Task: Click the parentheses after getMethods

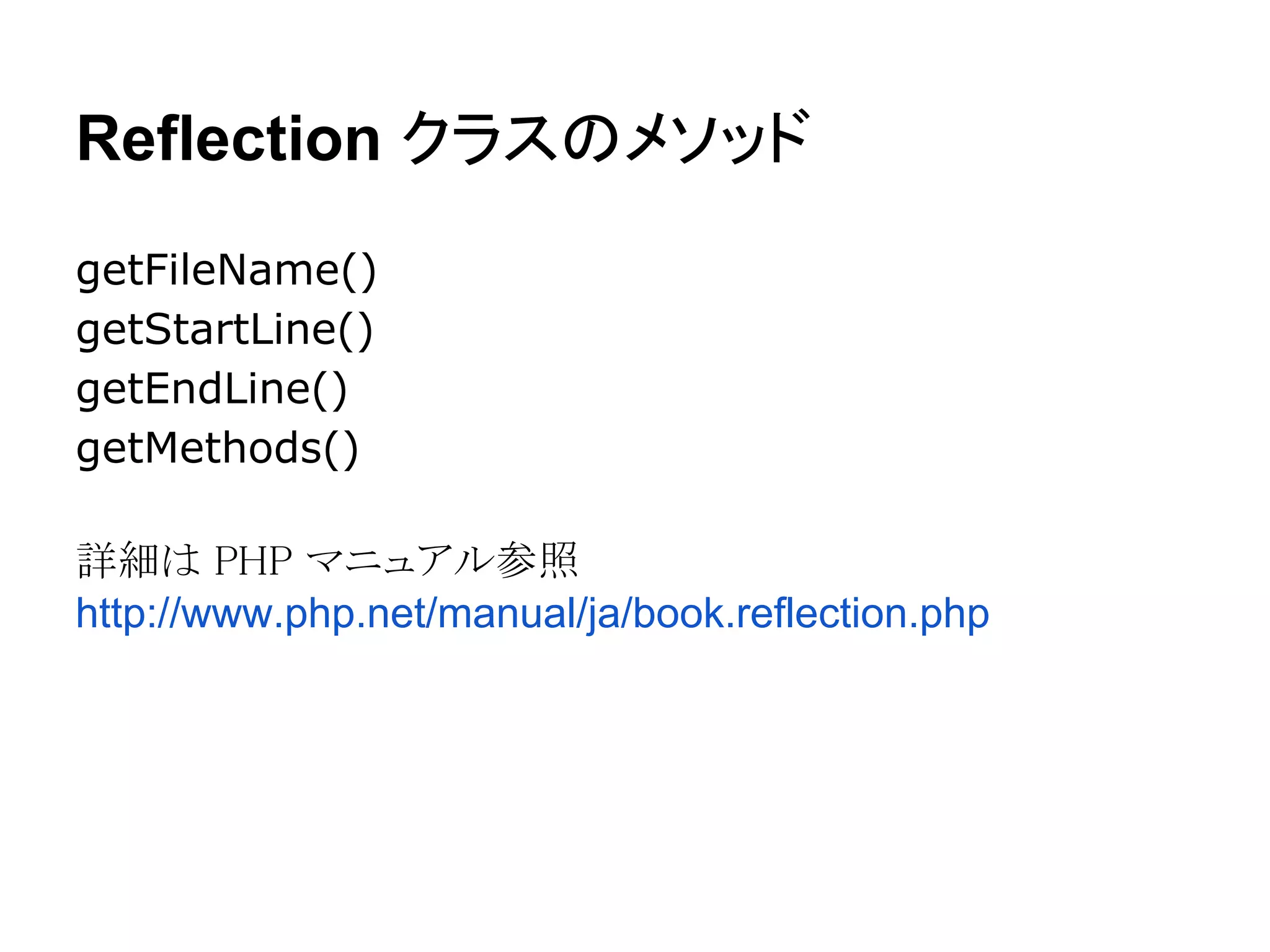Action: (341, 449)
